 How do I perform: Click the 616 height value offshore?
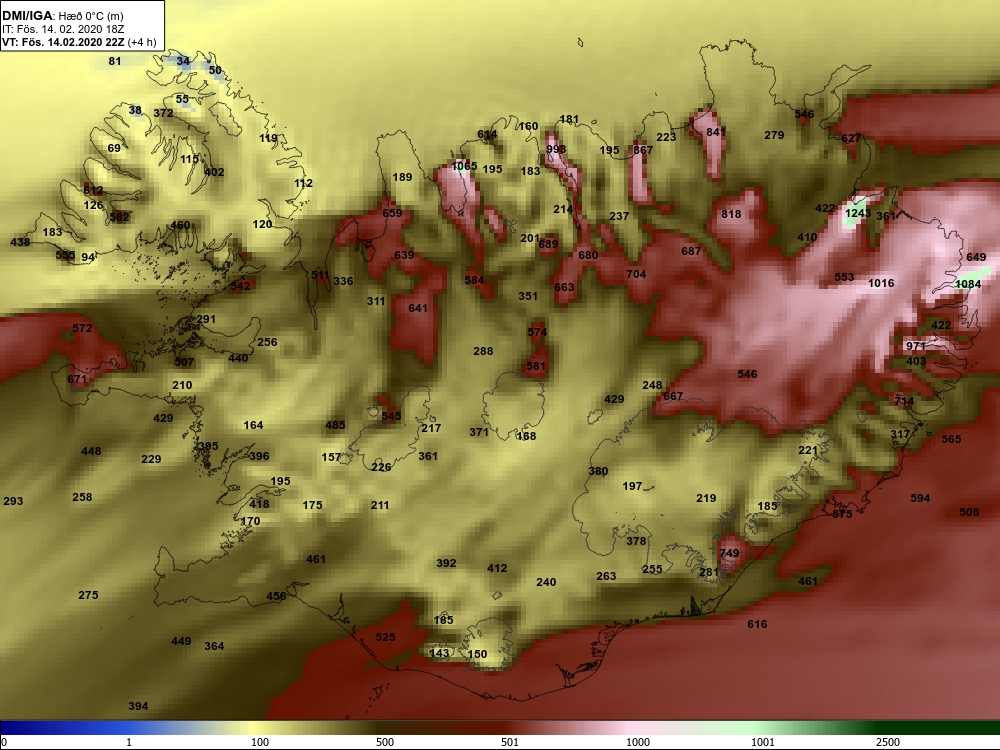tap(757, 624)
